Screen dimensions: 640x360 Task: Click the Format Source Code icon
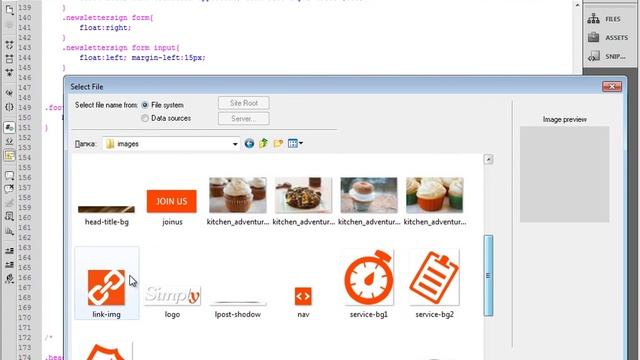coord(9,279)
